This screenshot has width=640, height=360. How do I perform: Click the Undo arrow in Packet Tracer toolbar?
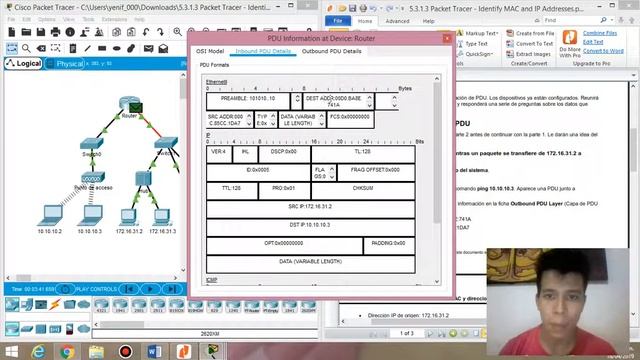(146, 32)
